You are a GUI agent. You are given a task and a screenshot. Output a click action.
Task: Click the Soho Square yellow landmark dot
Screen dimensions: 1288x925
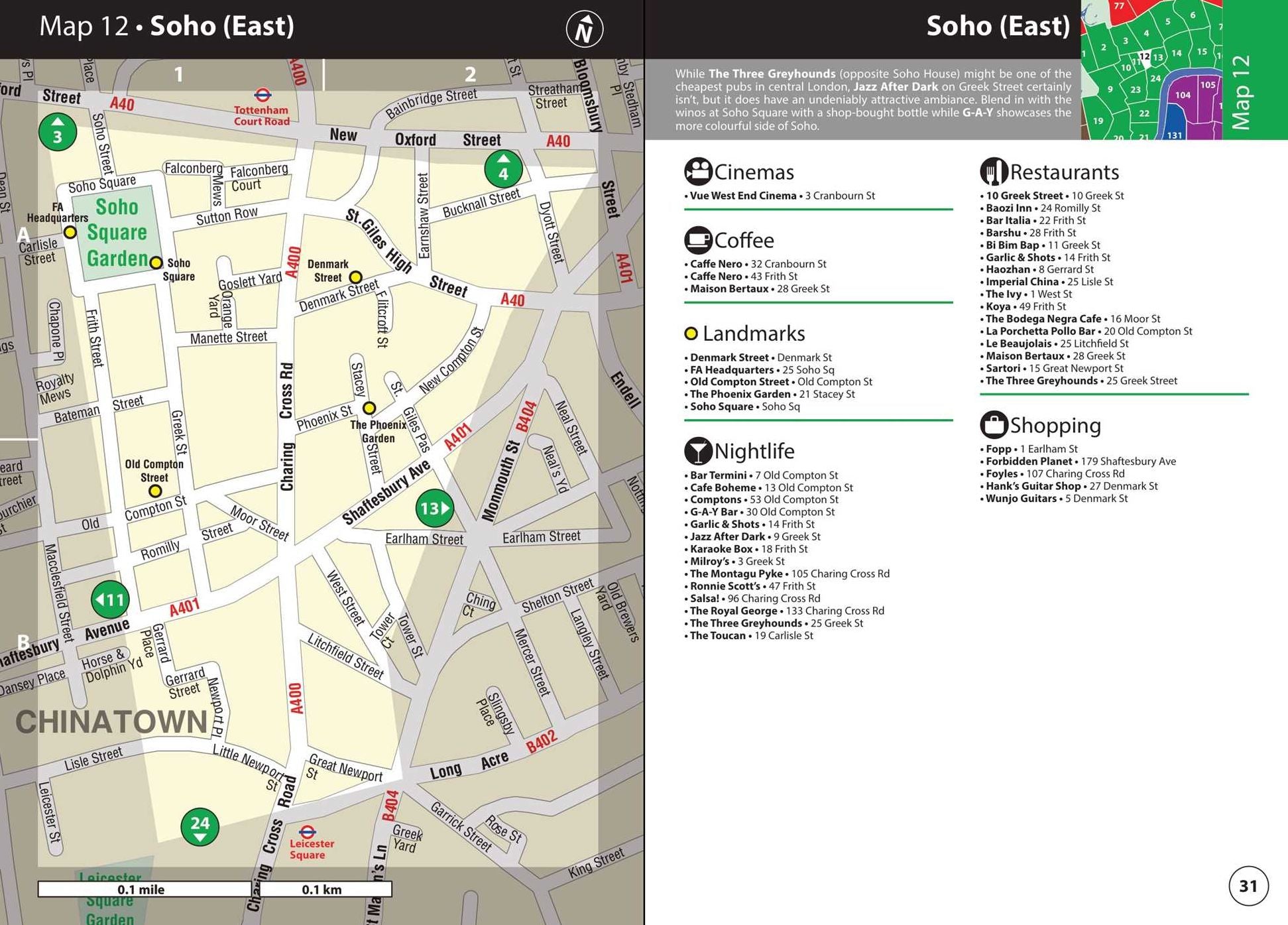point(156,263)
